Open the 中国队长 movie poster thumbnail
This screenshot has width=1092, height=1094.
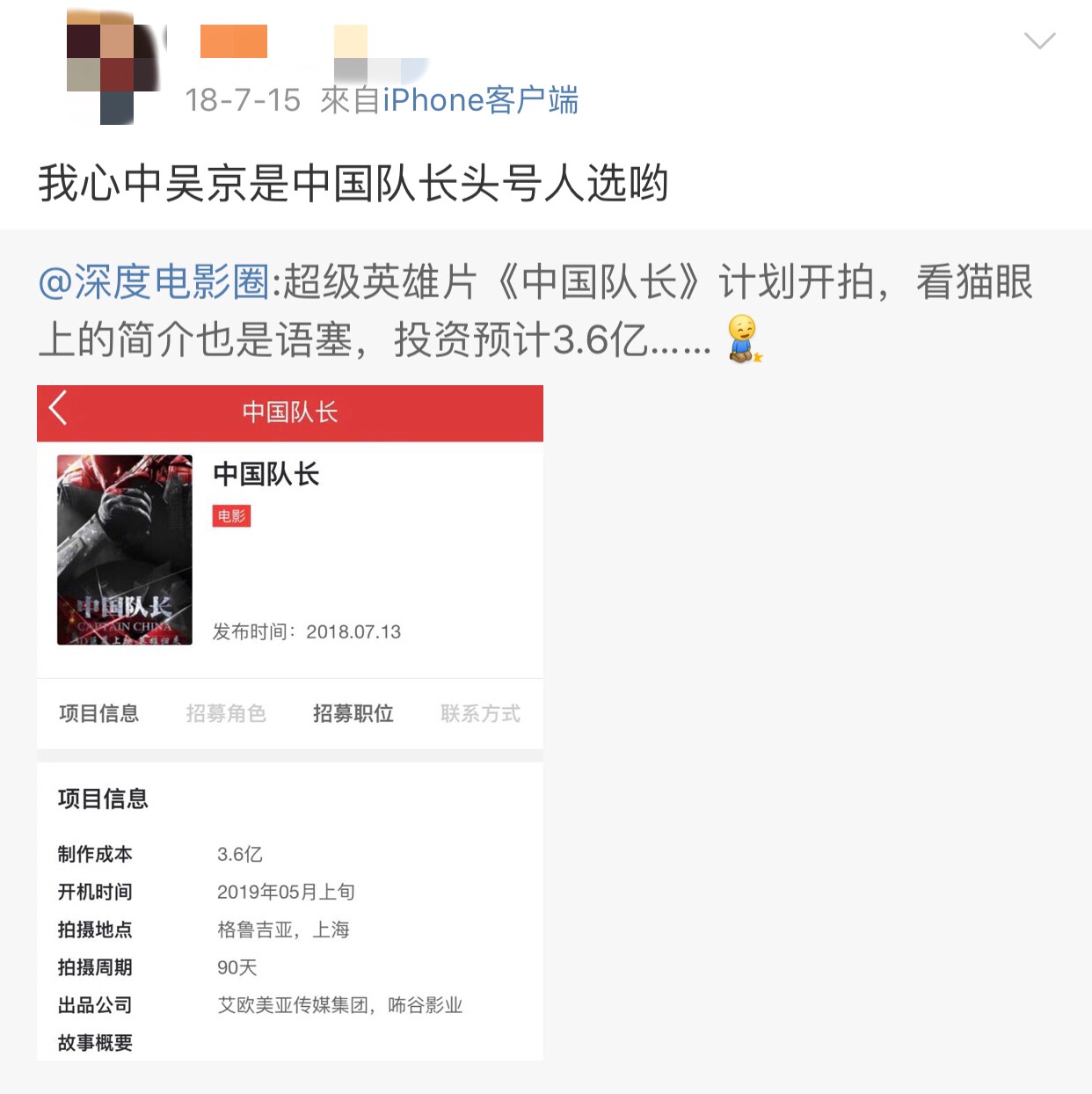[x=125, y=550]
